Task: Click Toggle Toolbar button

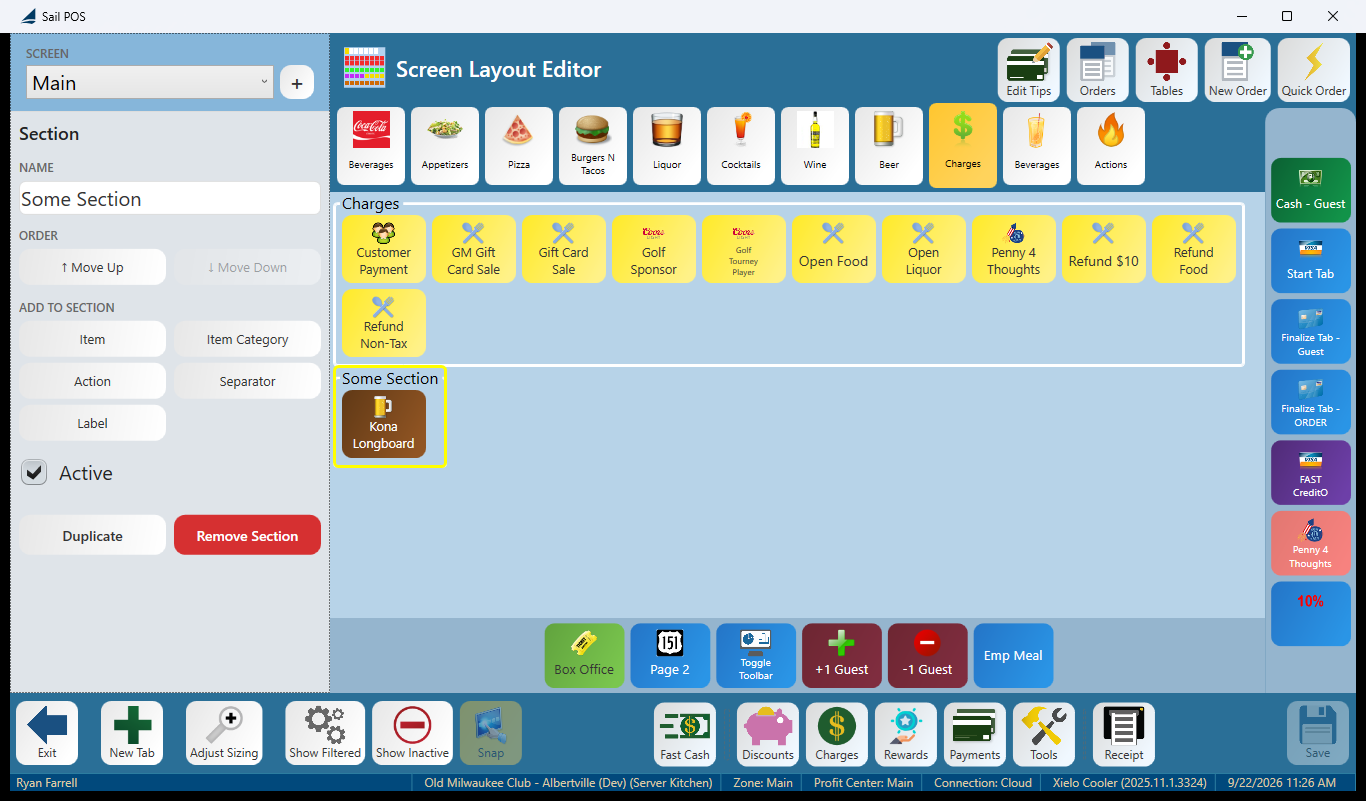Action: [756, 656]
